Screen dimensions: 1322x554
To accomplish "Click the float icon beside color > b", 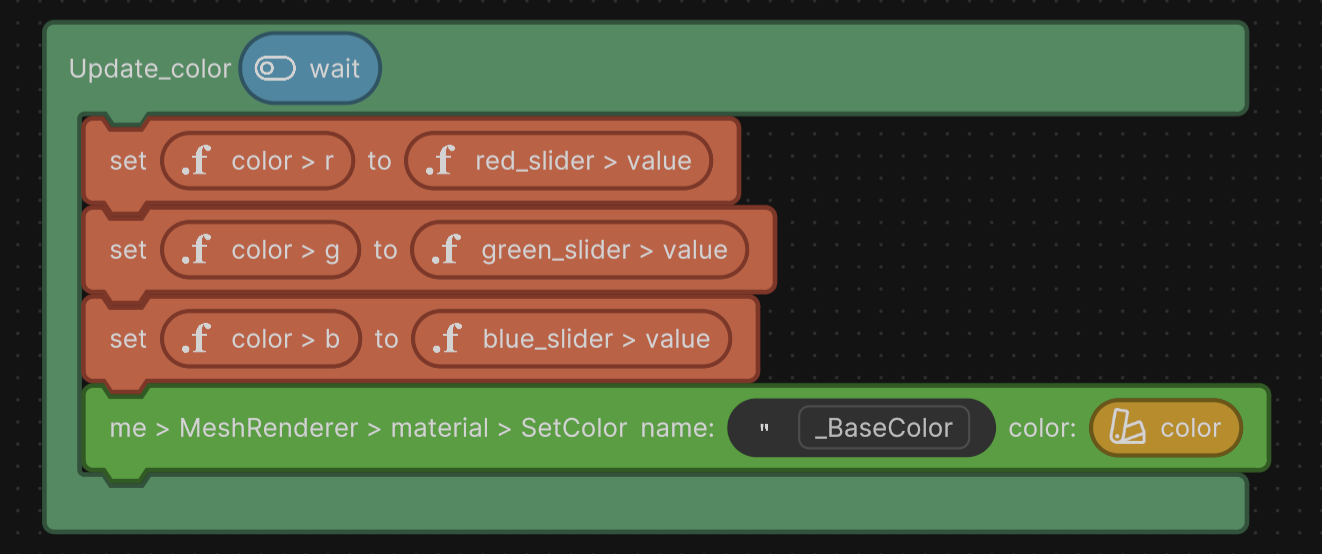I will 196,339.
